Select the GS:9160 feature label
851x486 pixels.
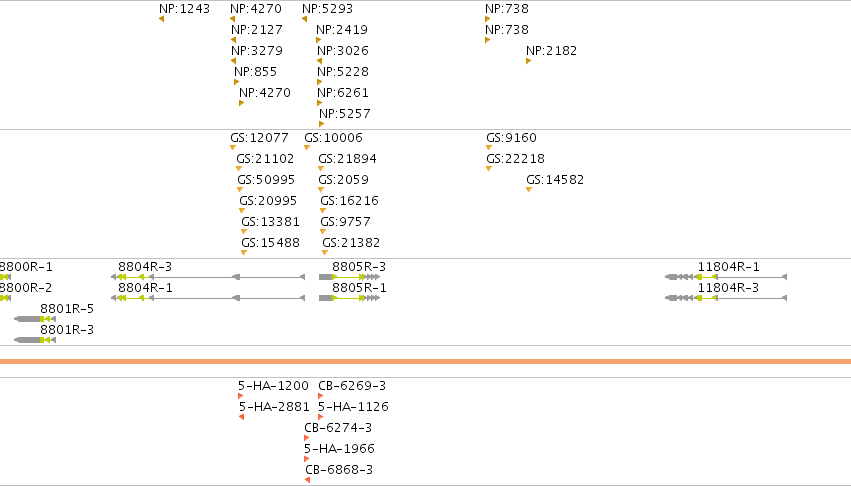coord(511,138)
